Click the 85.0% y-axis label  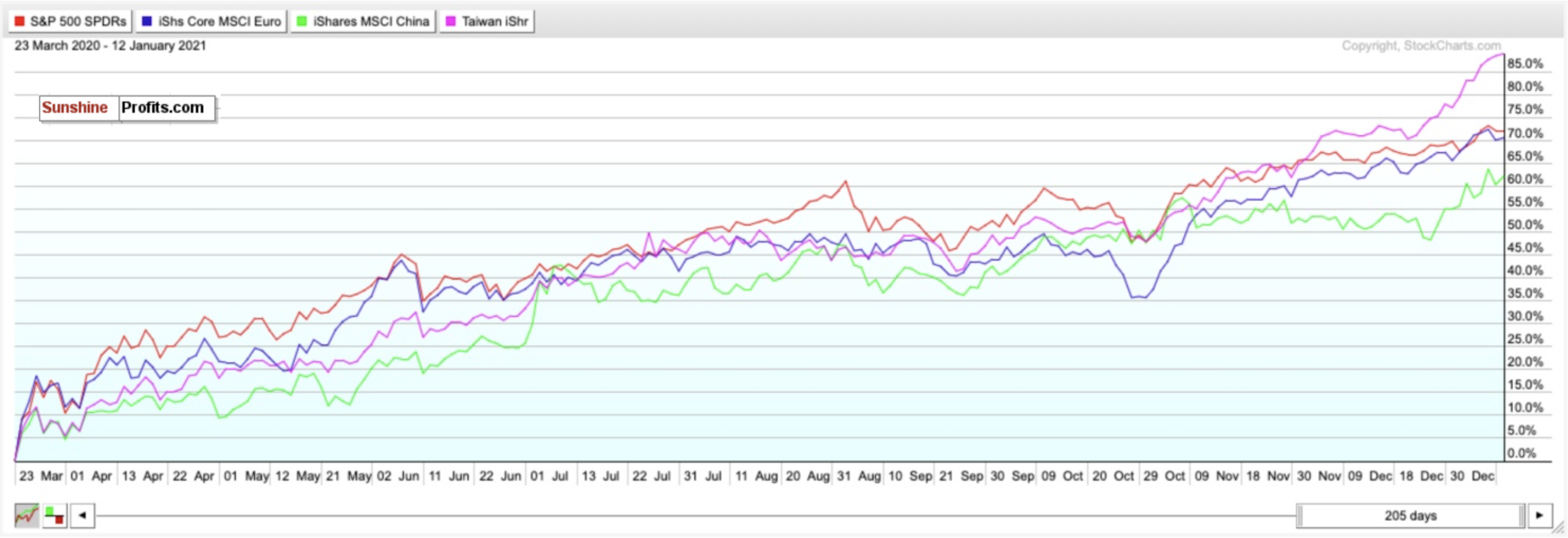pos(1525,64)
